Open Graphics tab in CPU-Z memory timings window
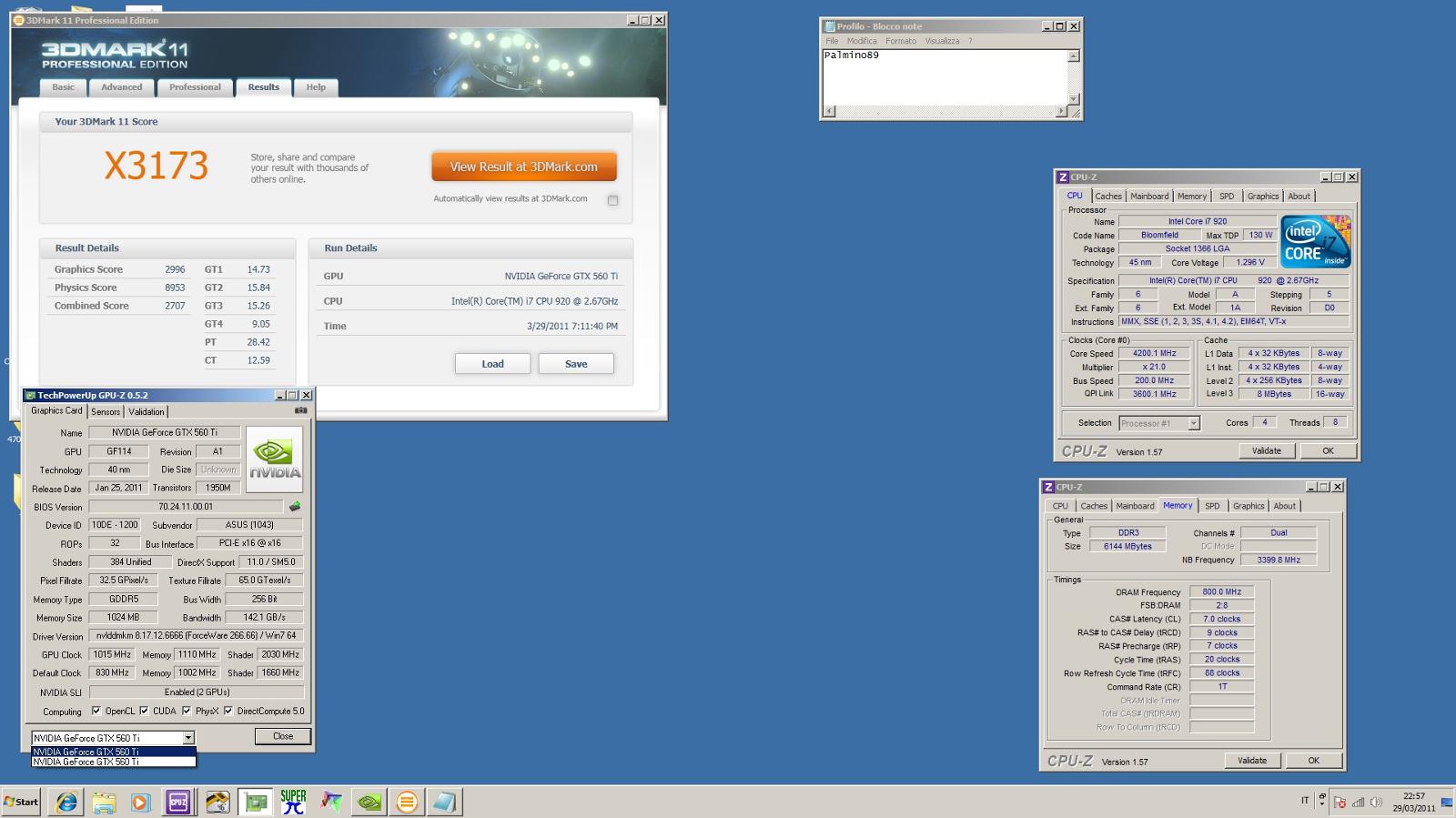Viewport: 1456px width, 818px height. [x=1249, y=506]
